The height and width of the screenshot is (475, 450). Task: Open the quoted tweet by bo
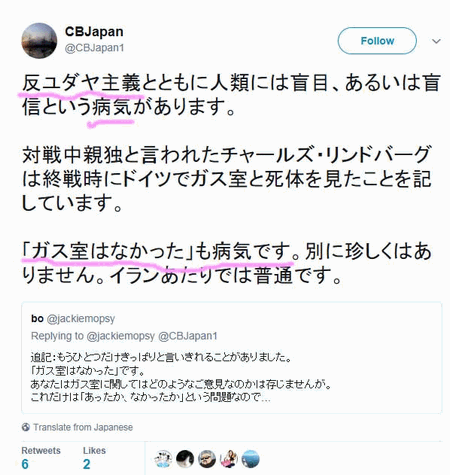[232, 358]
